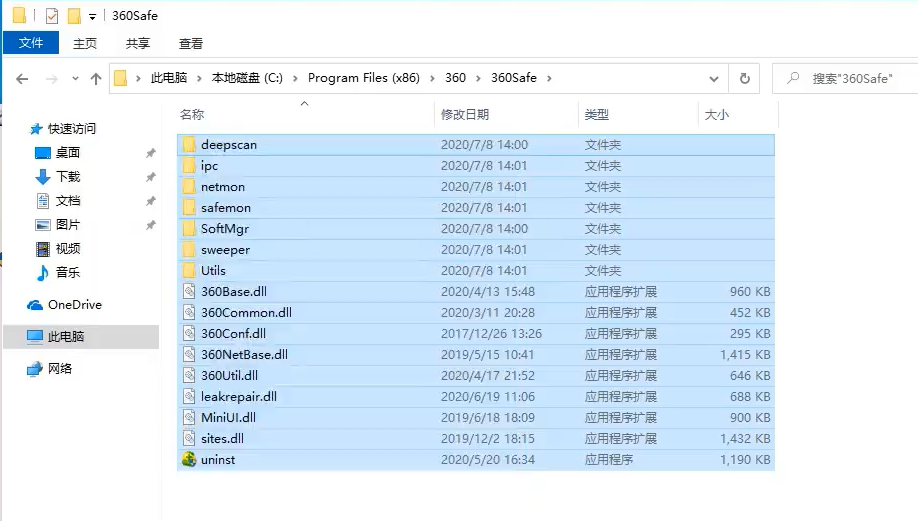Select the ipc folder icon
918x521 pixels.
[x=189, y=166]
